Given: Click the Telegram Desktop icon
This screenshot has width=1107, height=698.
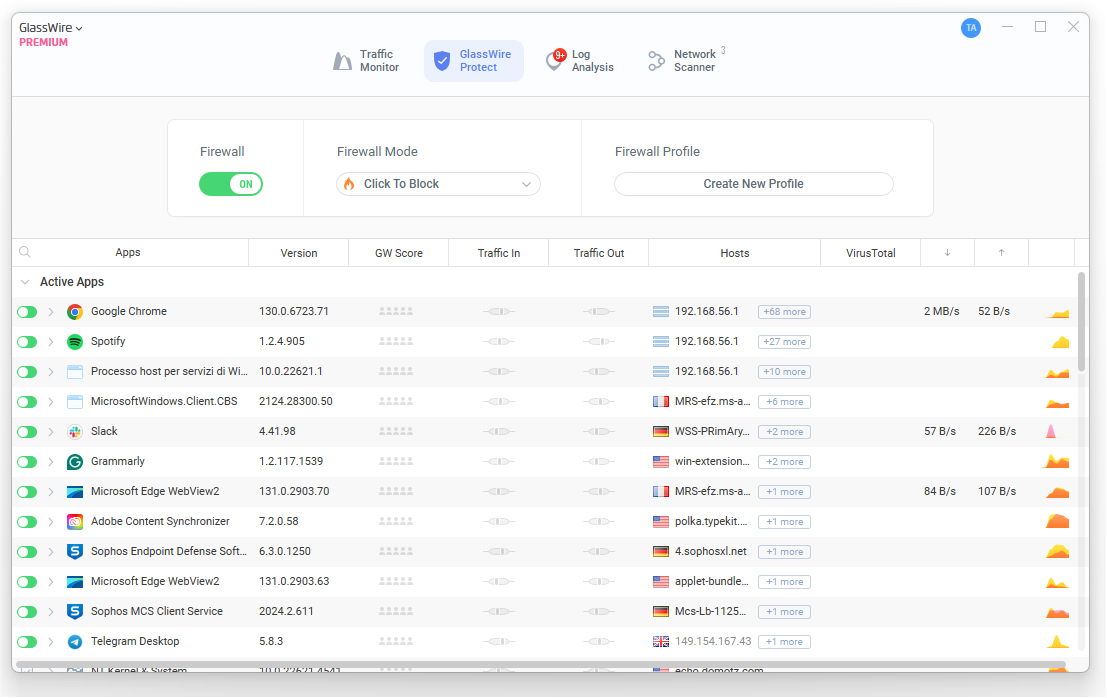Looking at the screenshot, I should pos(75,642).
